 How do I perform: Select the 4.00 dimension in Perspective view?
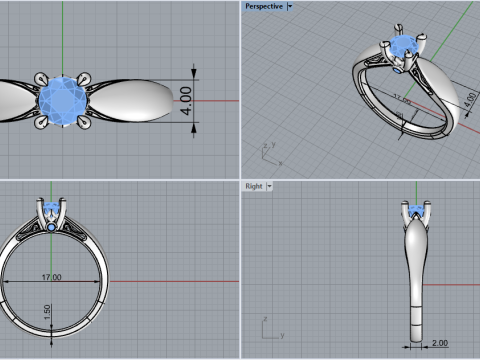pos(470,100)
